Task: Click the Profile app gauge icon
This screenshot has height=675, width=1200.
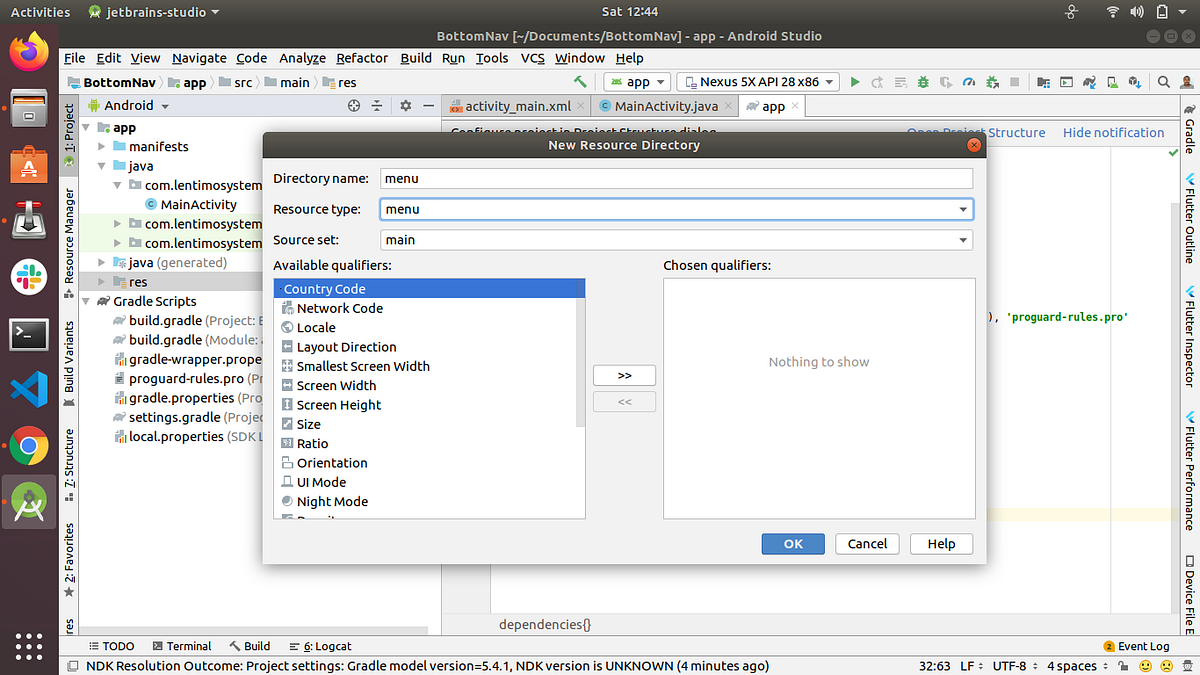Action: (x=969, y=82)
